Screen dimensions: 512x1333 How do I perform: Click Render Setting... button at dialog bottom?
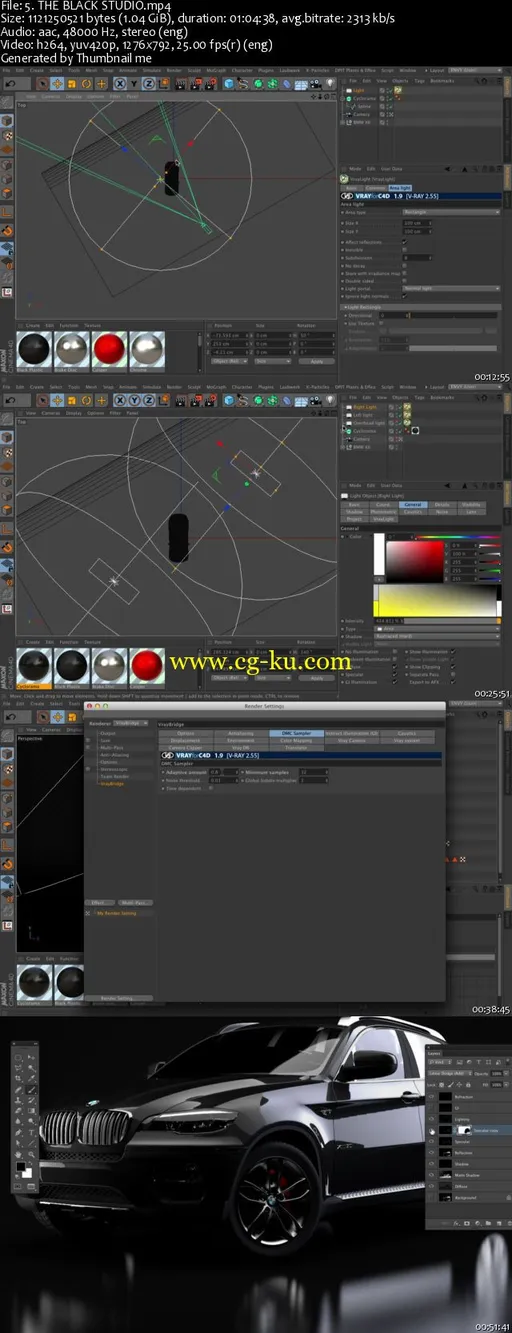[x=118, y=998]
